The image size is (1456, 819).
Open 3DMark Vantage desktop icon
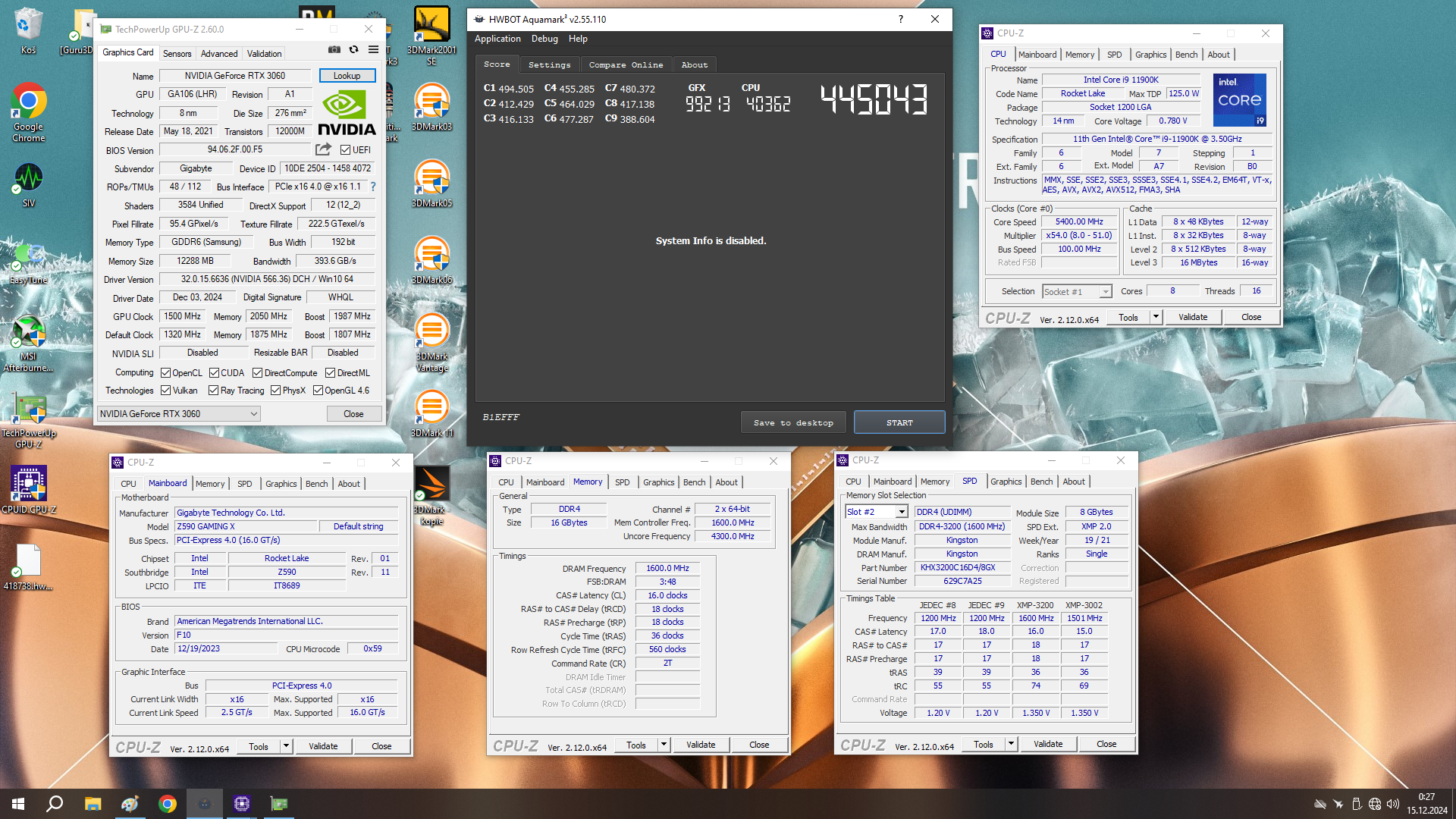[x=431, y=343]
